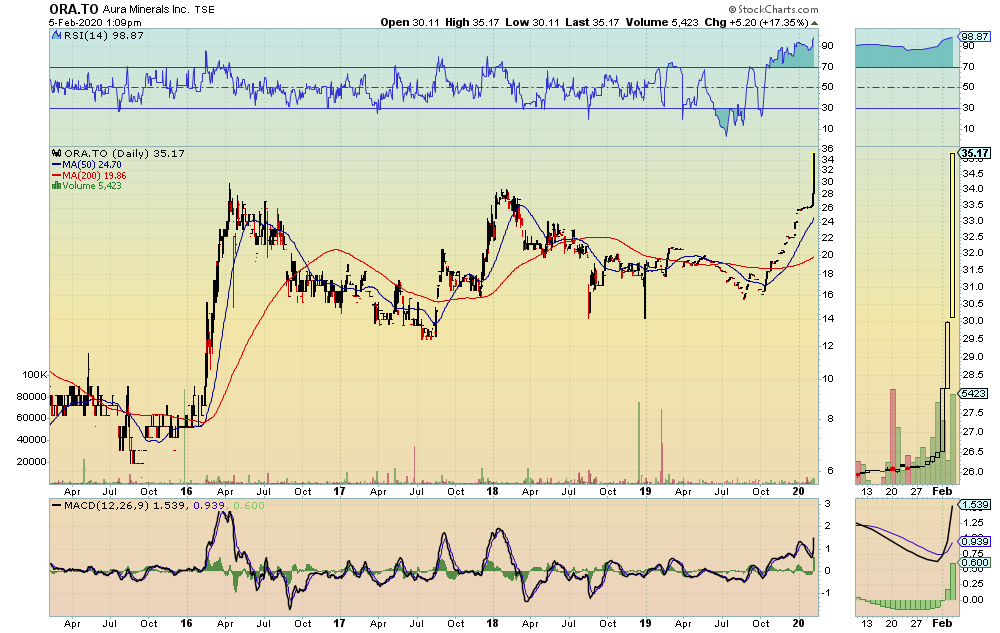
Task: Click the blue area-chart icon beside RSI(14)
Action: 57,36
